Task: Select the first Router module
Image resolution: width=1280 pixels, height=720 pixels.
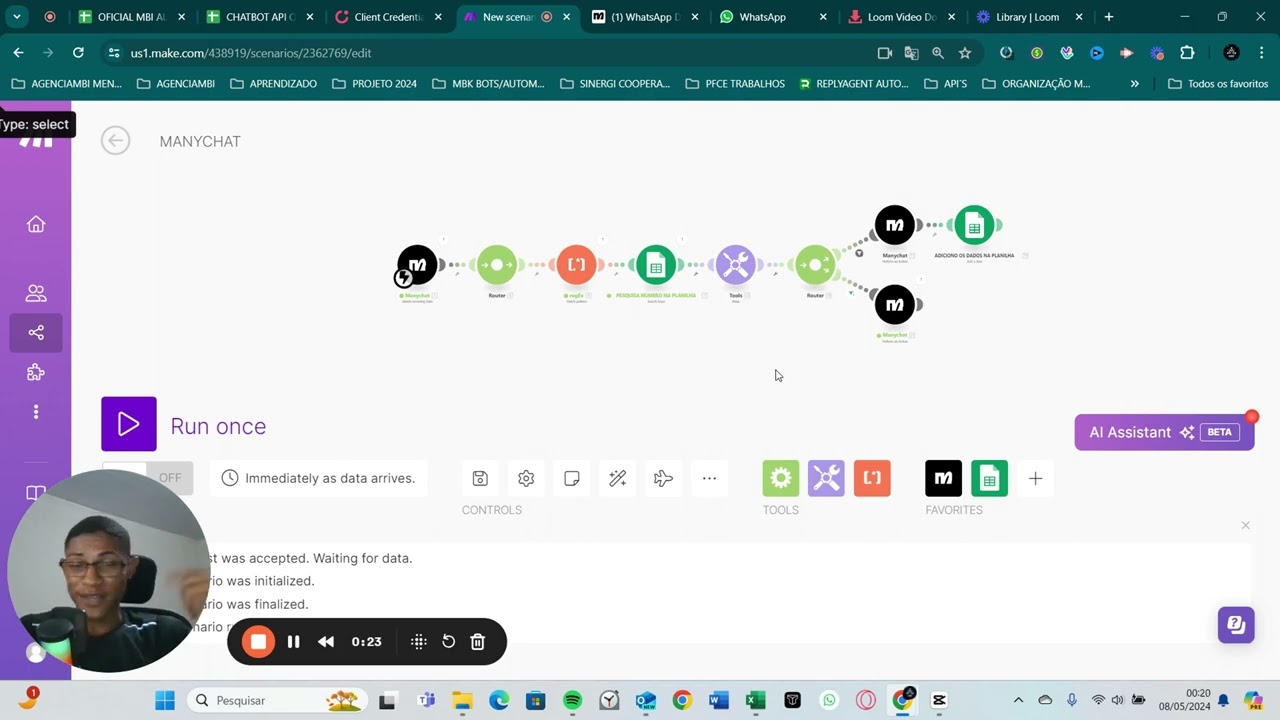Action: (x=497, y=265)
